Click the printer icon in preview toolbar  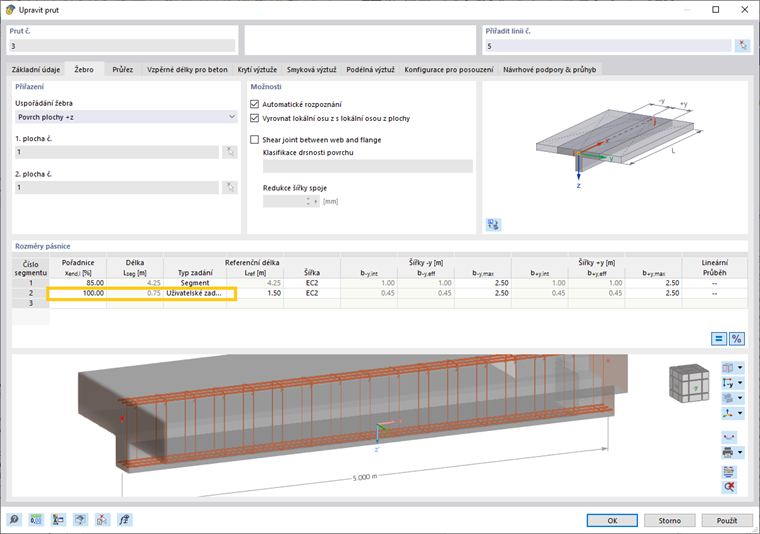click(x=728, y=453)
